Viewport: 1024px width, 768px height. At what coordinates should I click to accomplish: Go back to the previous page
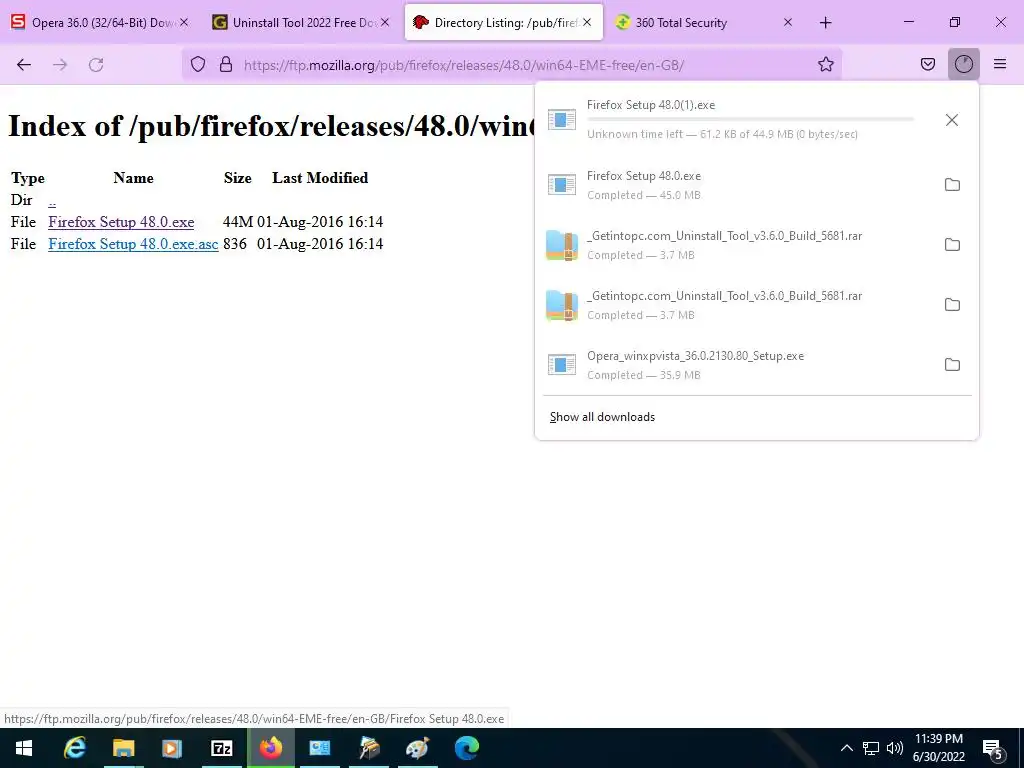pyautogui.click(x=24, y=65)
